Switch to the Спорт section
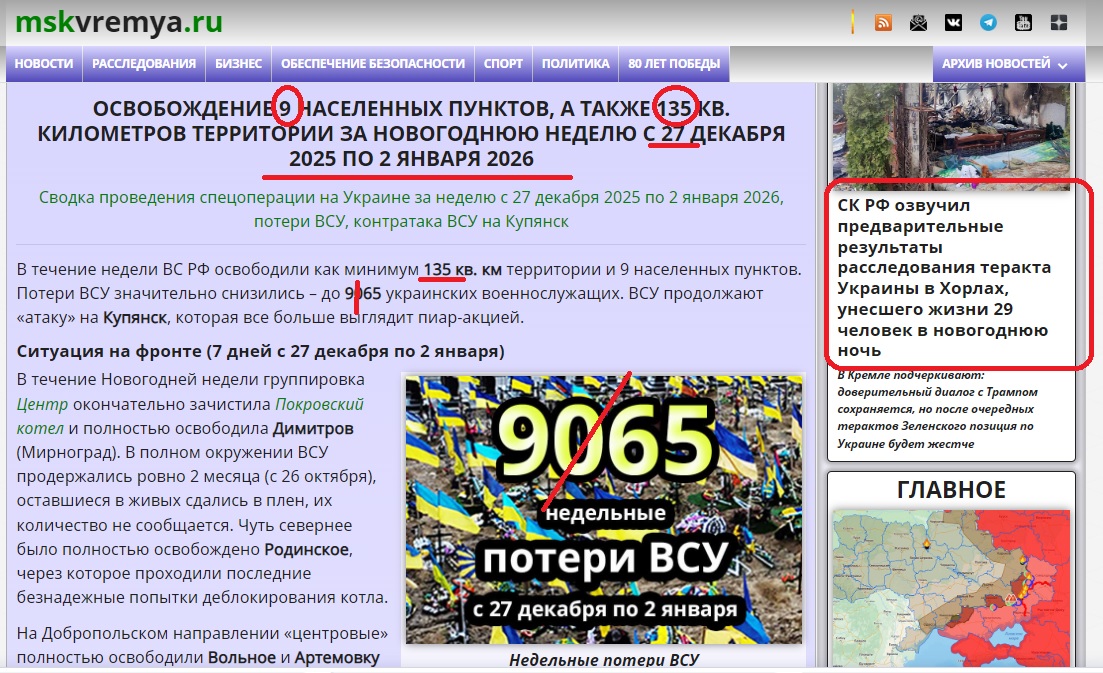The width and height of the screenshot is (1103, 673). pyautogui.click(x=503, y=64)
